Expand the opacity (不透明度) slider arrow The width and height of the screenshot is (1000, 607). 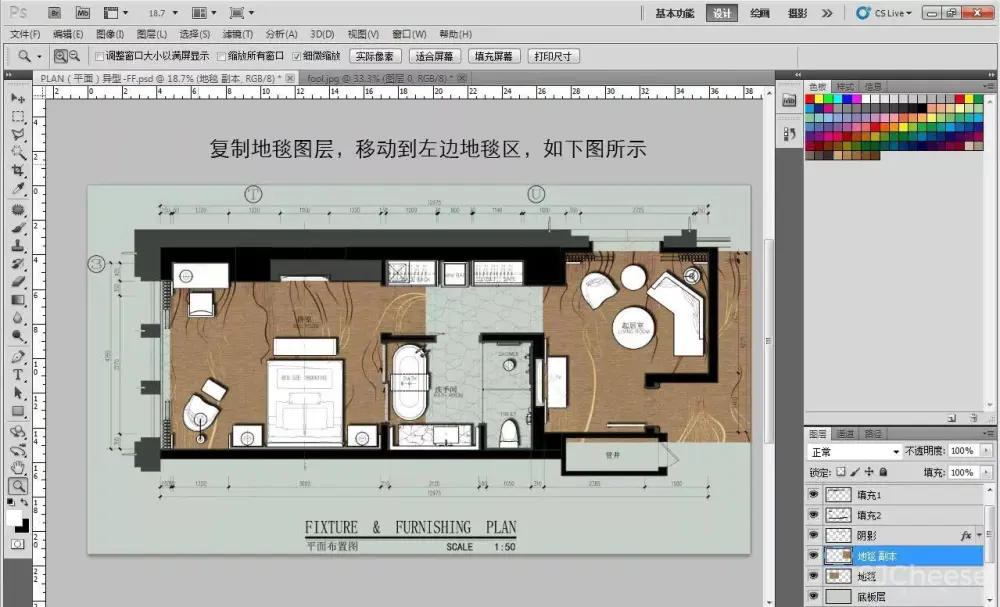[x=986, y=452]
